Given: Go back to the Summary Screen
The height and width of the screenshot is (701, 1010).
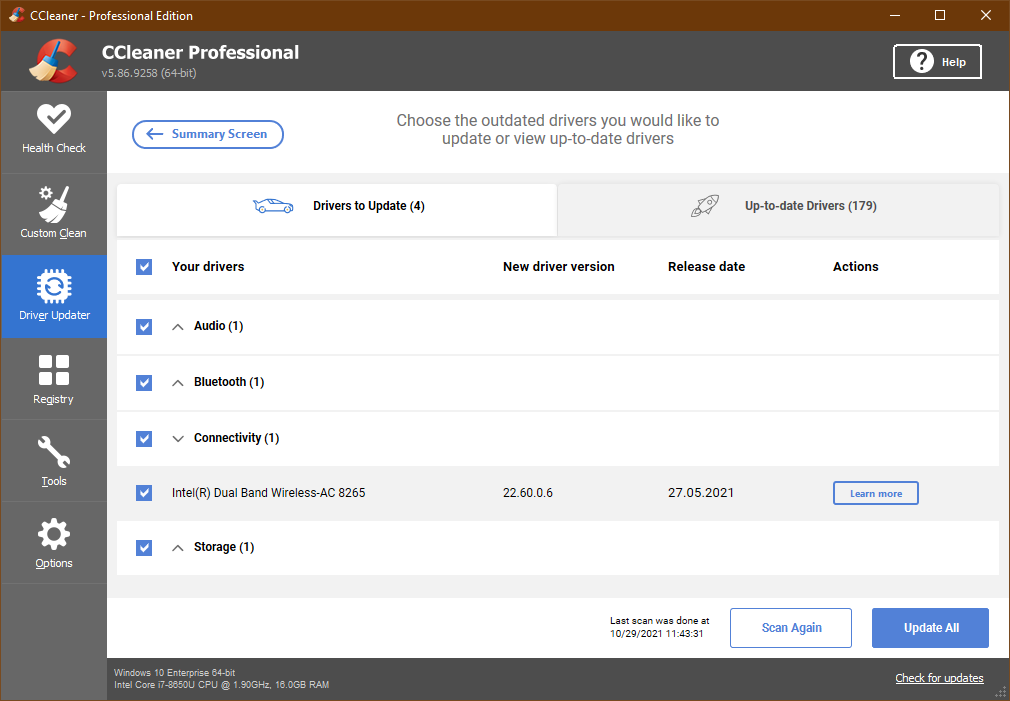Looking at the screenshot, I should pyautogui.click(x=208, y=135).
